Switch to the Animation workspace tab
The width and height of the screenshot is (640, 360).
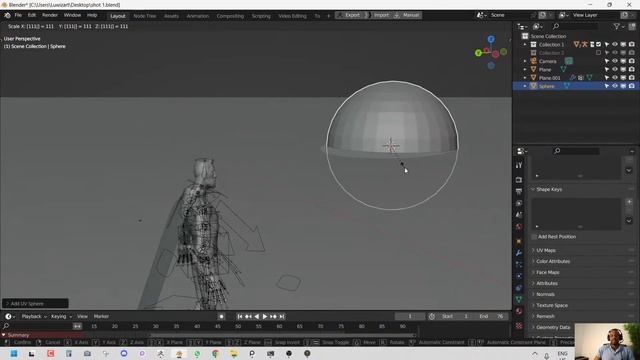[x=198, y=16]
